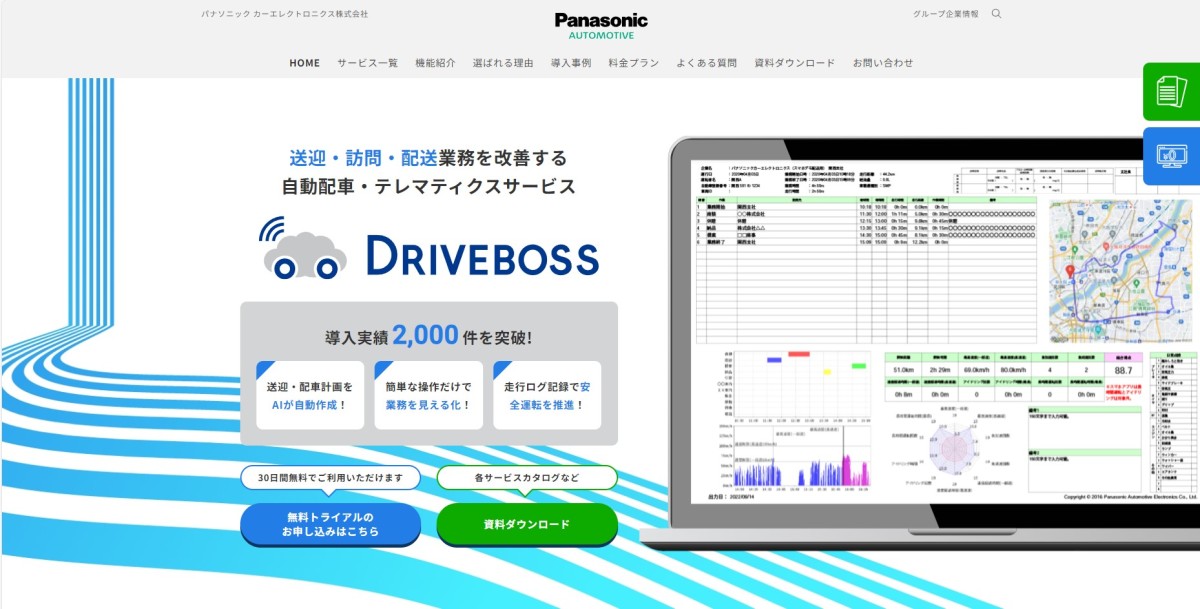Viewport: 1200px width, 609px height.
Task: Click the Panasonic Automotive logo
Action: [x=601, y=25]
